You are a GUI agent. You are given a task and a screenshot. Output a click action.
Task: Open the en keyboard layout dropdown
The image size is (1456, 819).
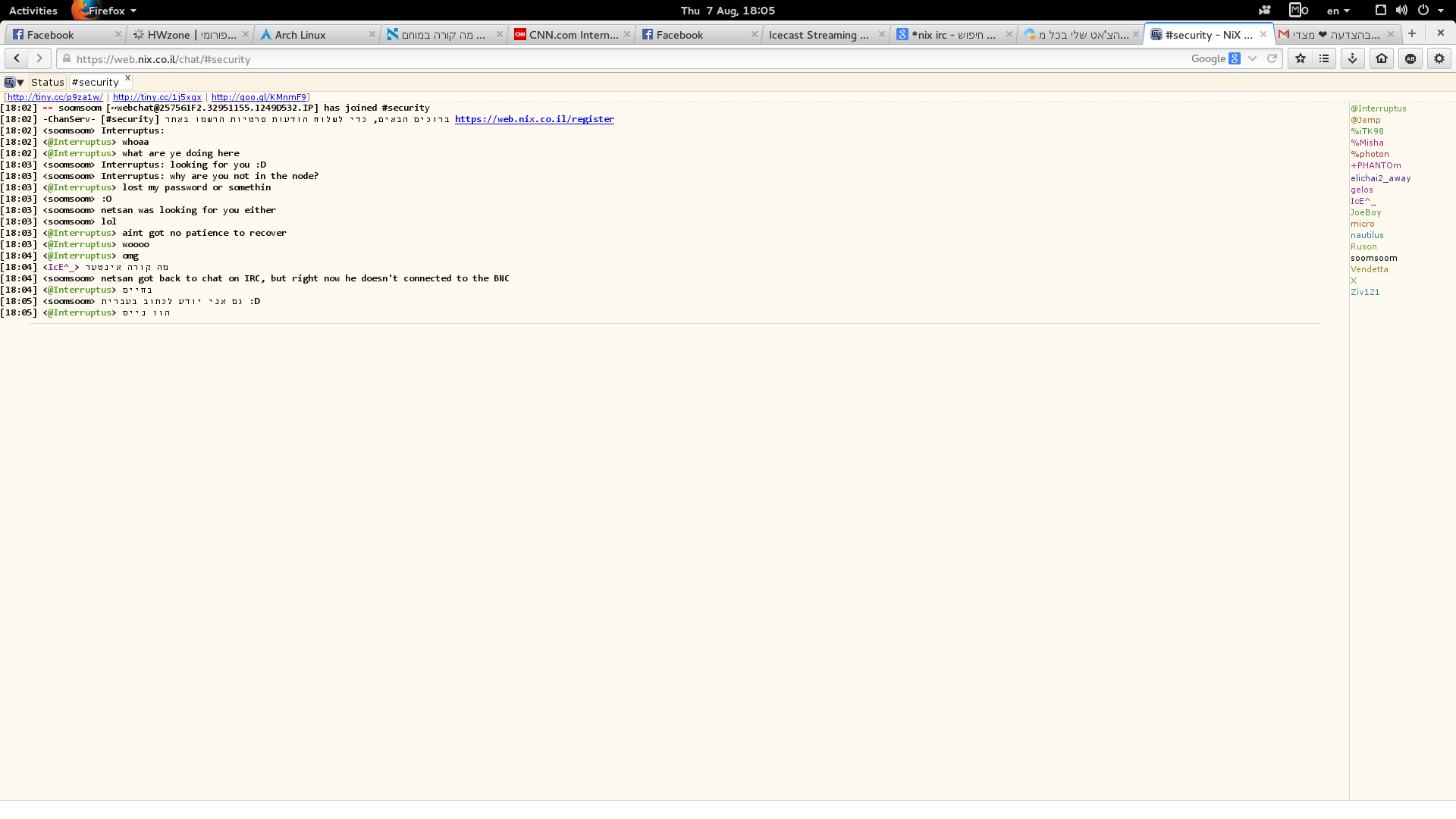(1338, 11)
